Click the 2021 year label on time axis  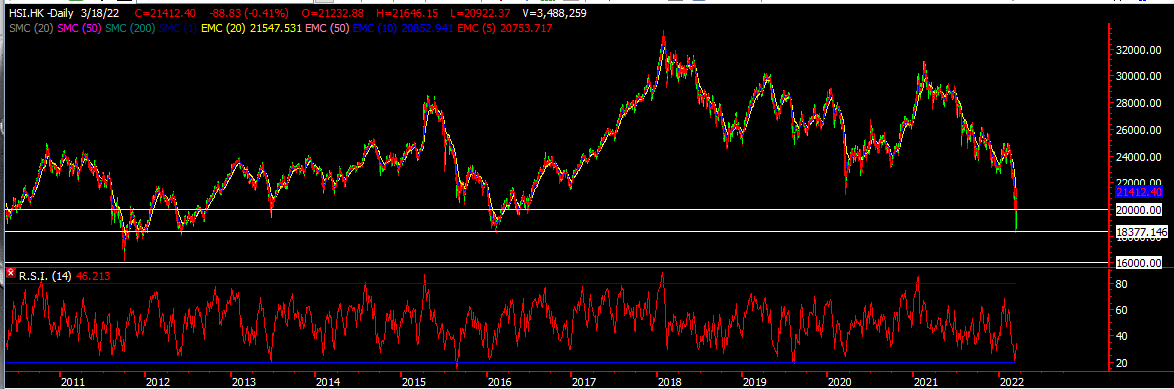pyautogui.click(x=925, y=382)
